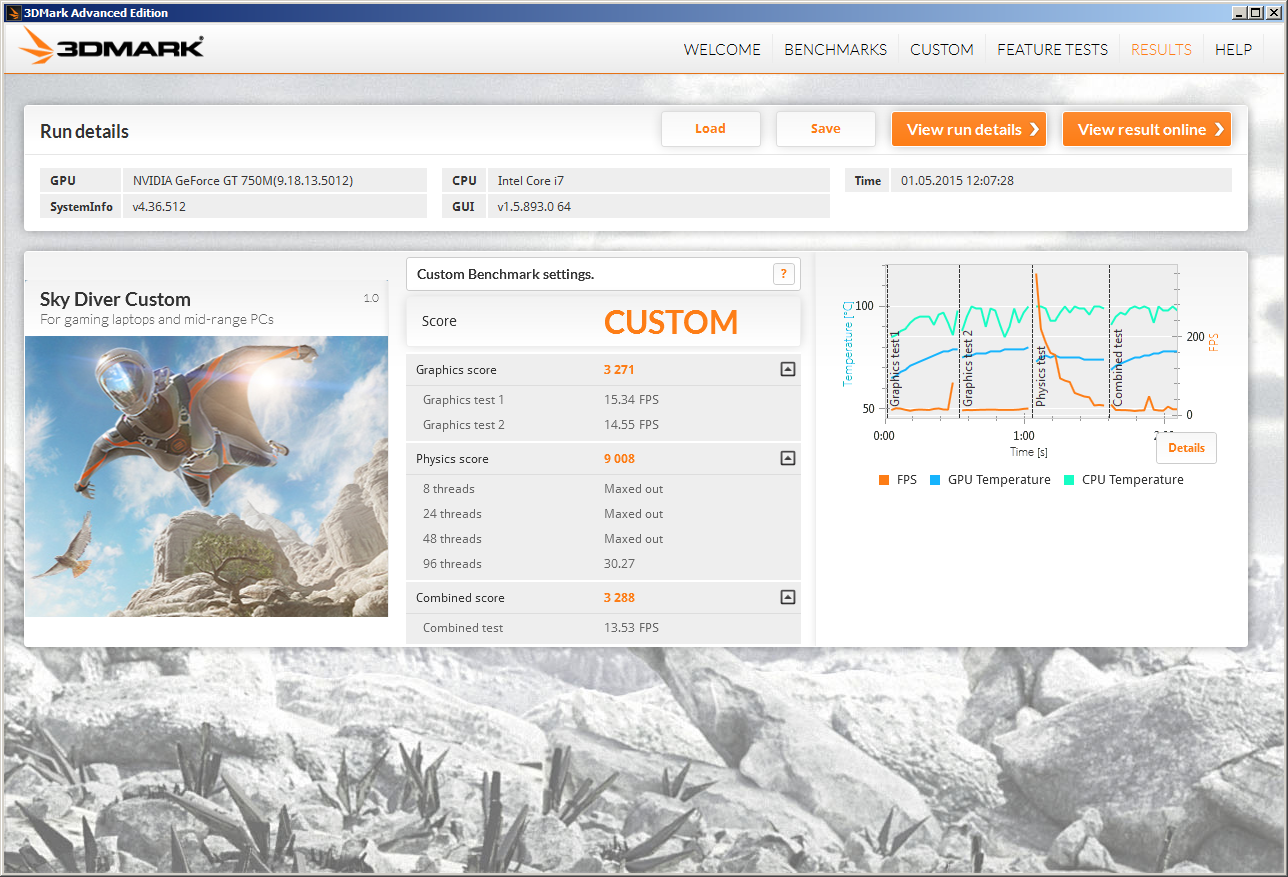Toggle the GPU Temperature legend series

(990, 480)
